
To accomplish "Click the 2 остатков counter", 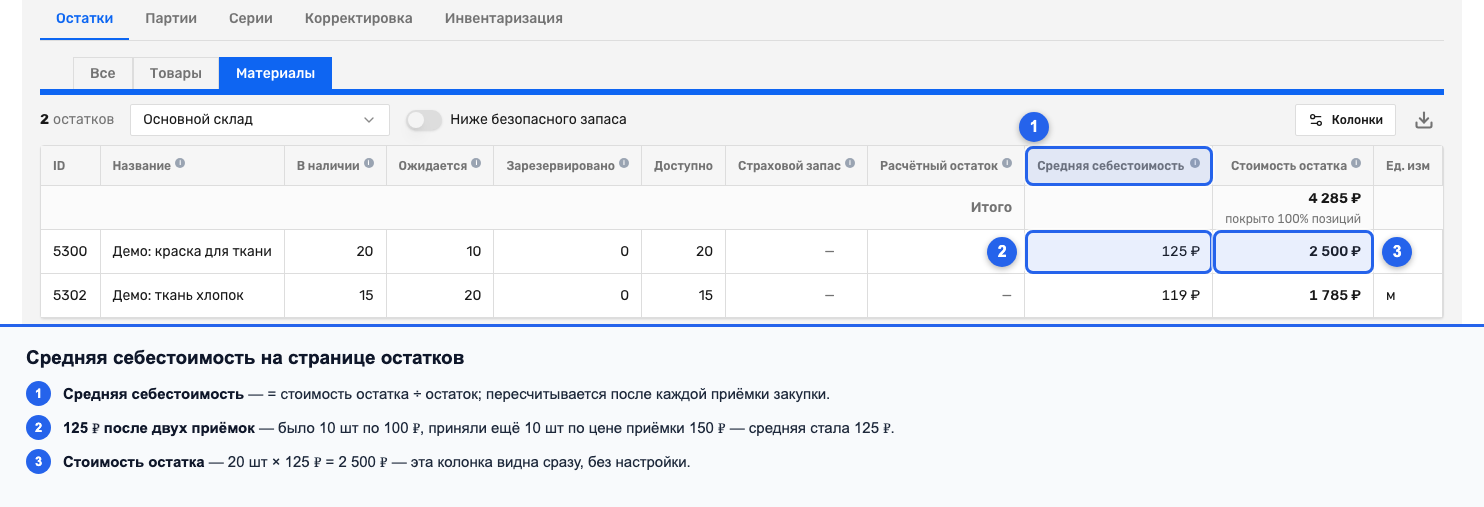I will (77, 120).
